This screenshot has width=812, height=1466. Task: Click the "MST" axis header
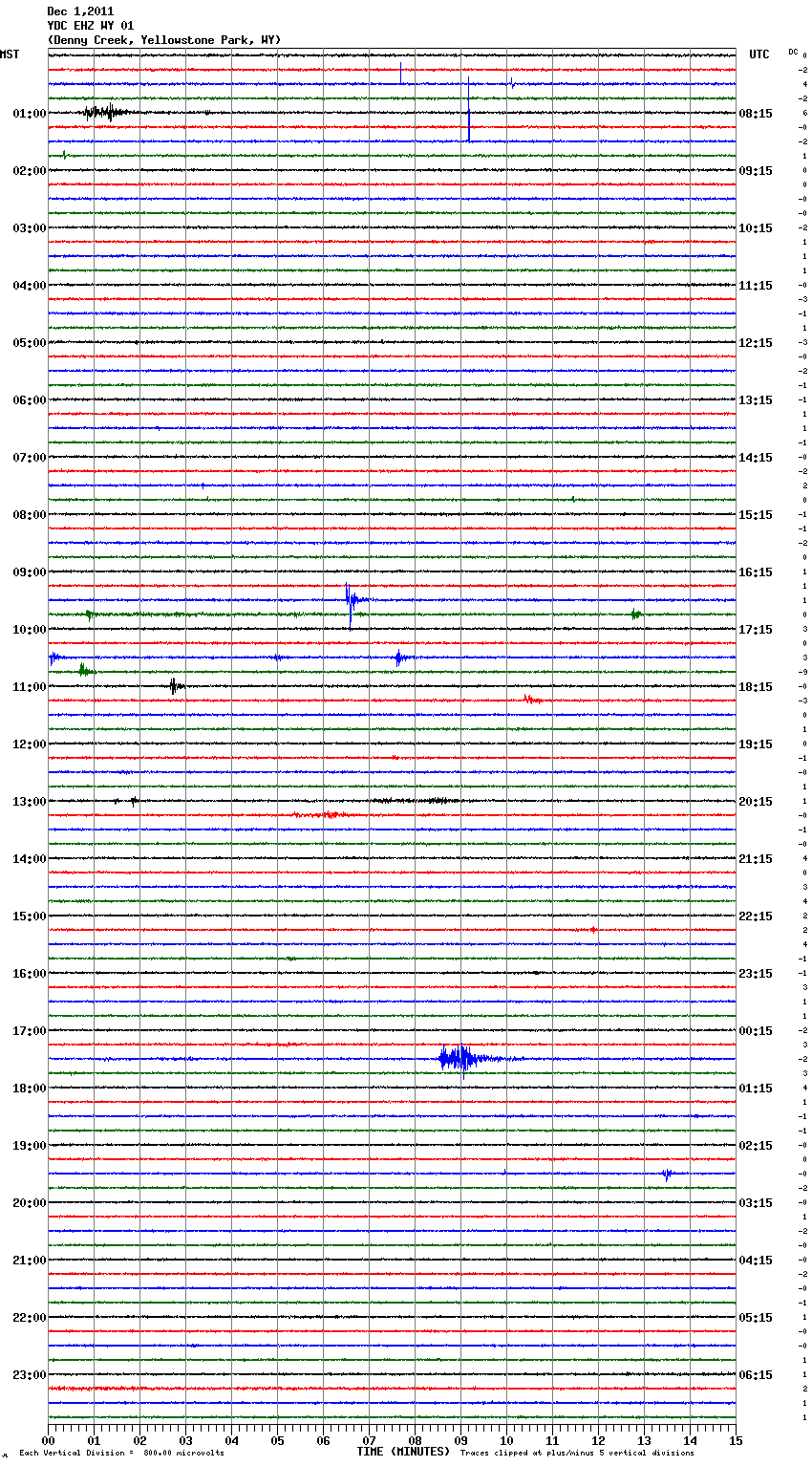coord(10,54)
